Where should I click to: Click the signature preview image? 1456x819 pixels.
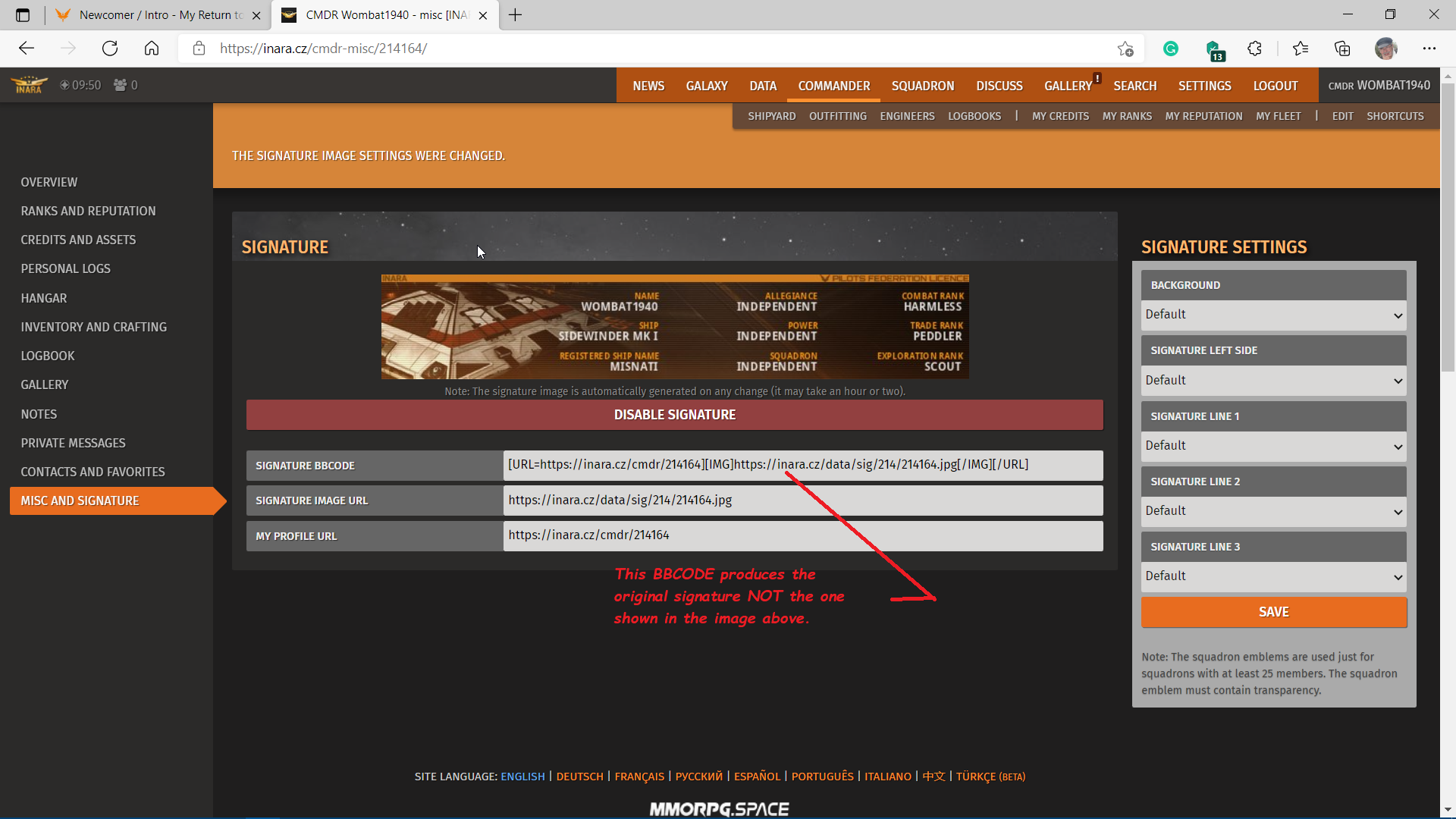coord(675,327)
